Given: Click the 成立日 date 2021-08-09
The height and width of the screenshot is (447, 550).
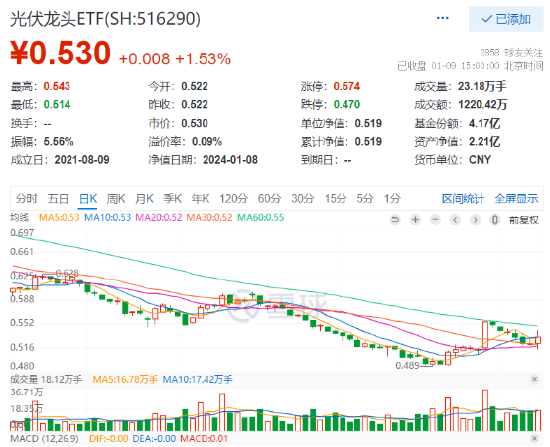Looking at the screenshot, I should click(x=82, y=160).
